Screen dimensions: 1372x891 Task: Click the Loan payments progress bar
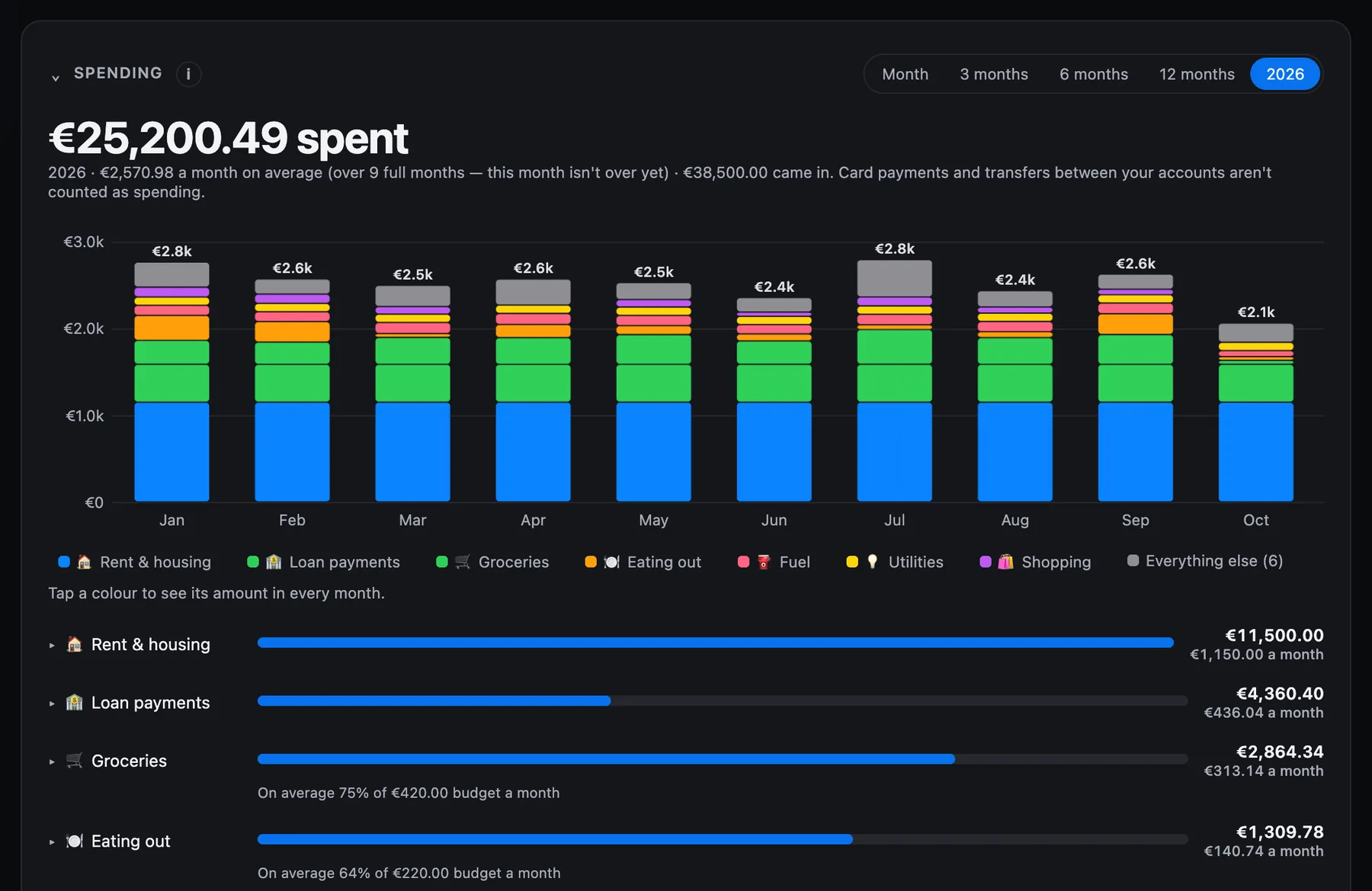coord(723,700)
